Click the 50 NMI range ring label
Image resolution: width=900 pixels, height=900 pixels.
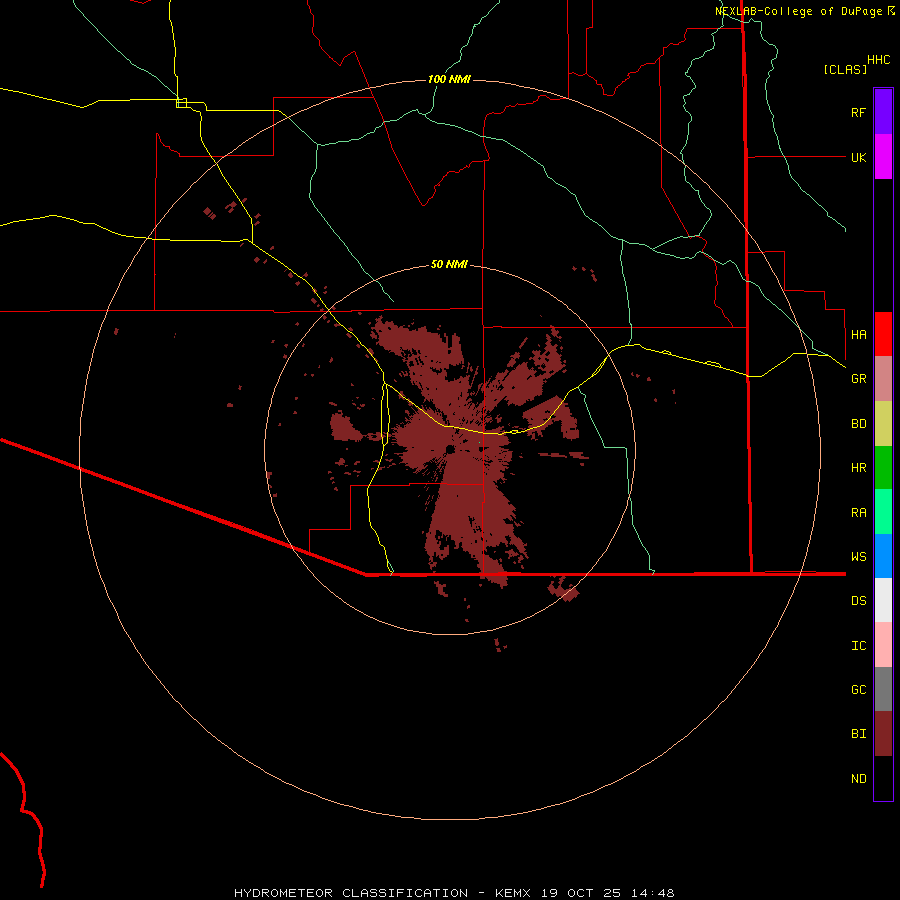coord(449,264)
